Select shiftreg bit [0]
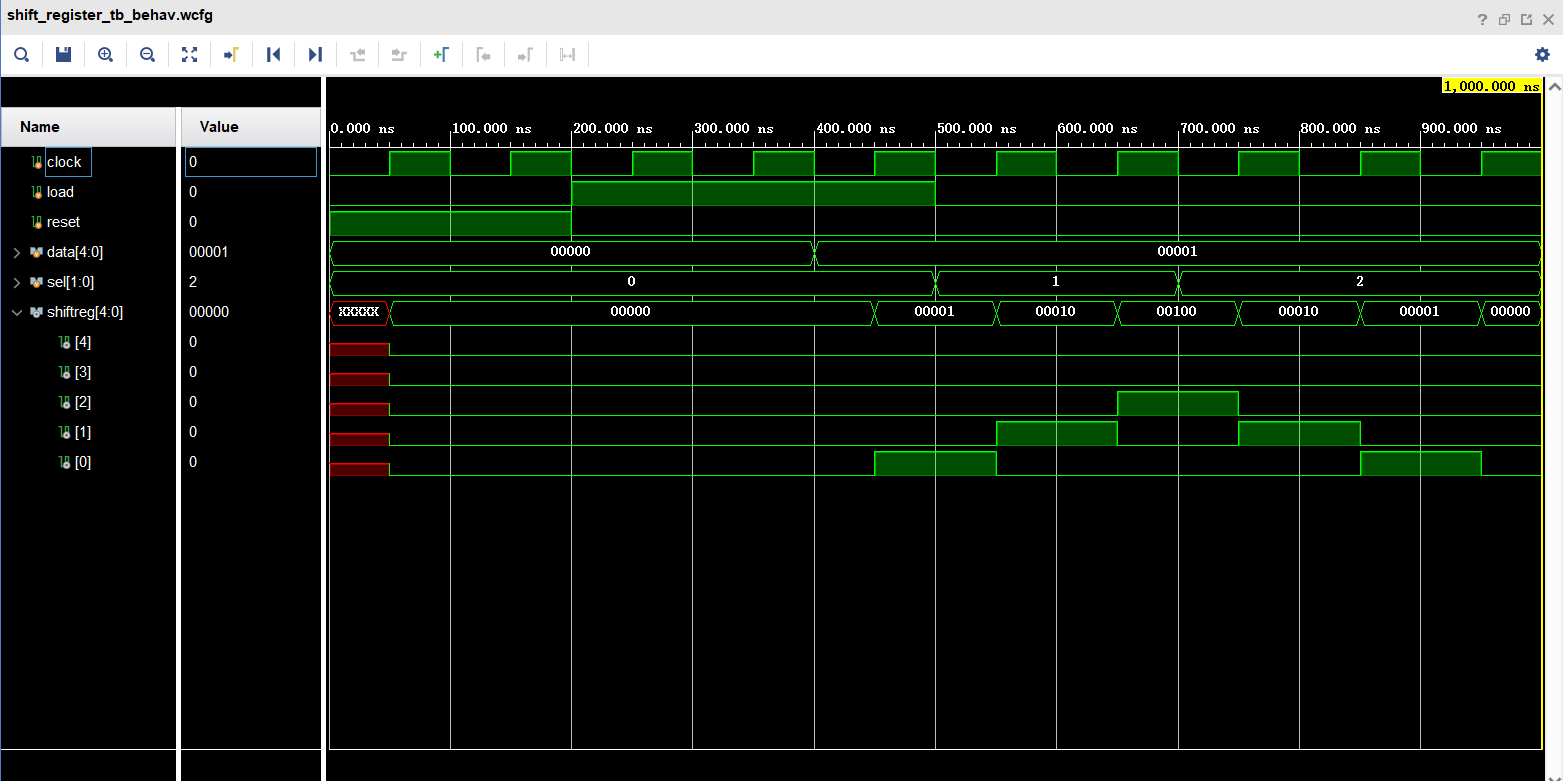 coord(83,462)
